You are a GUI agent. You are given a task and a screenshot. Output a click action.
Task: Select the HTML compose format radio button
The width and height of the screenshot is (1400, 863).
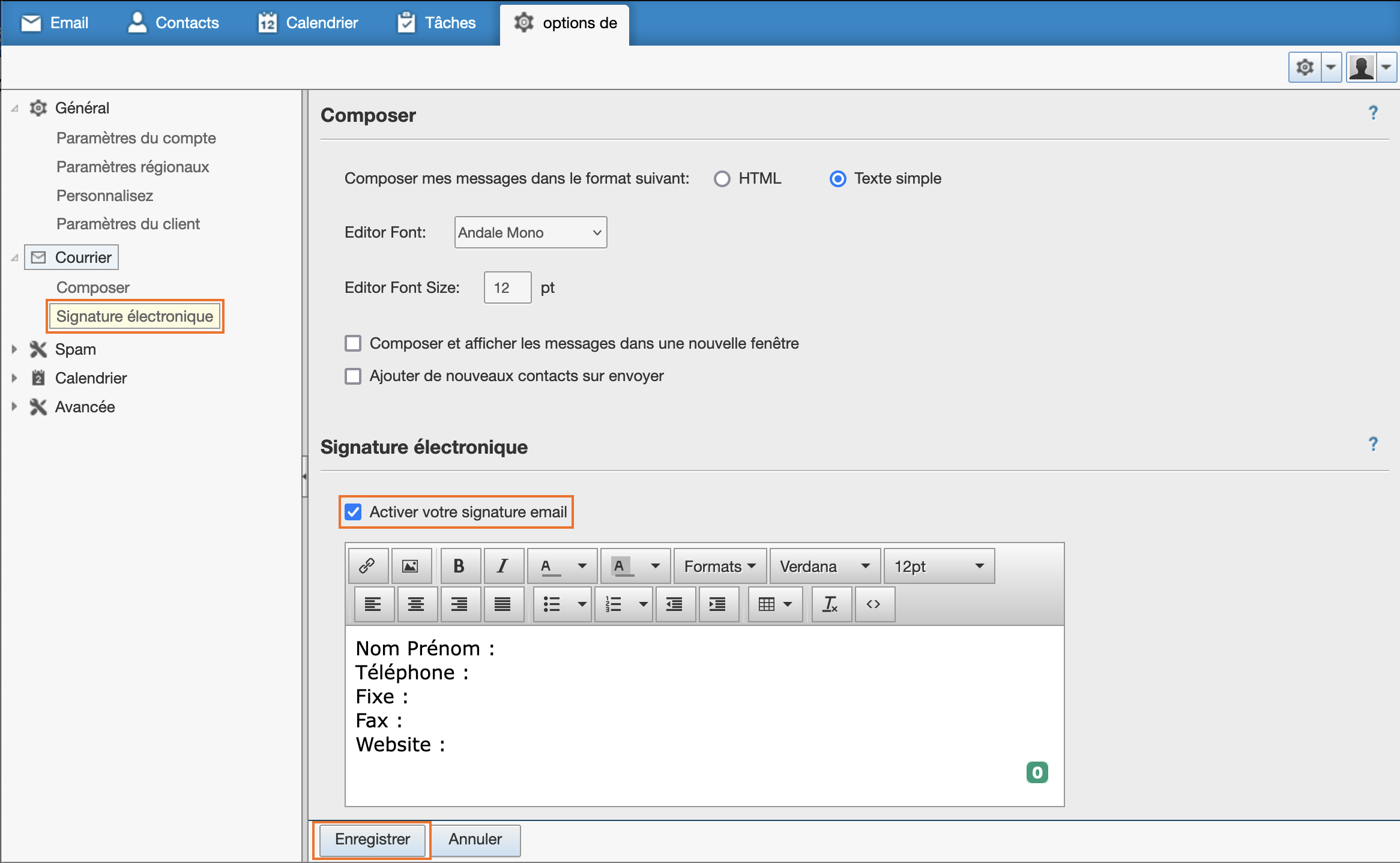tap(722, 178)
